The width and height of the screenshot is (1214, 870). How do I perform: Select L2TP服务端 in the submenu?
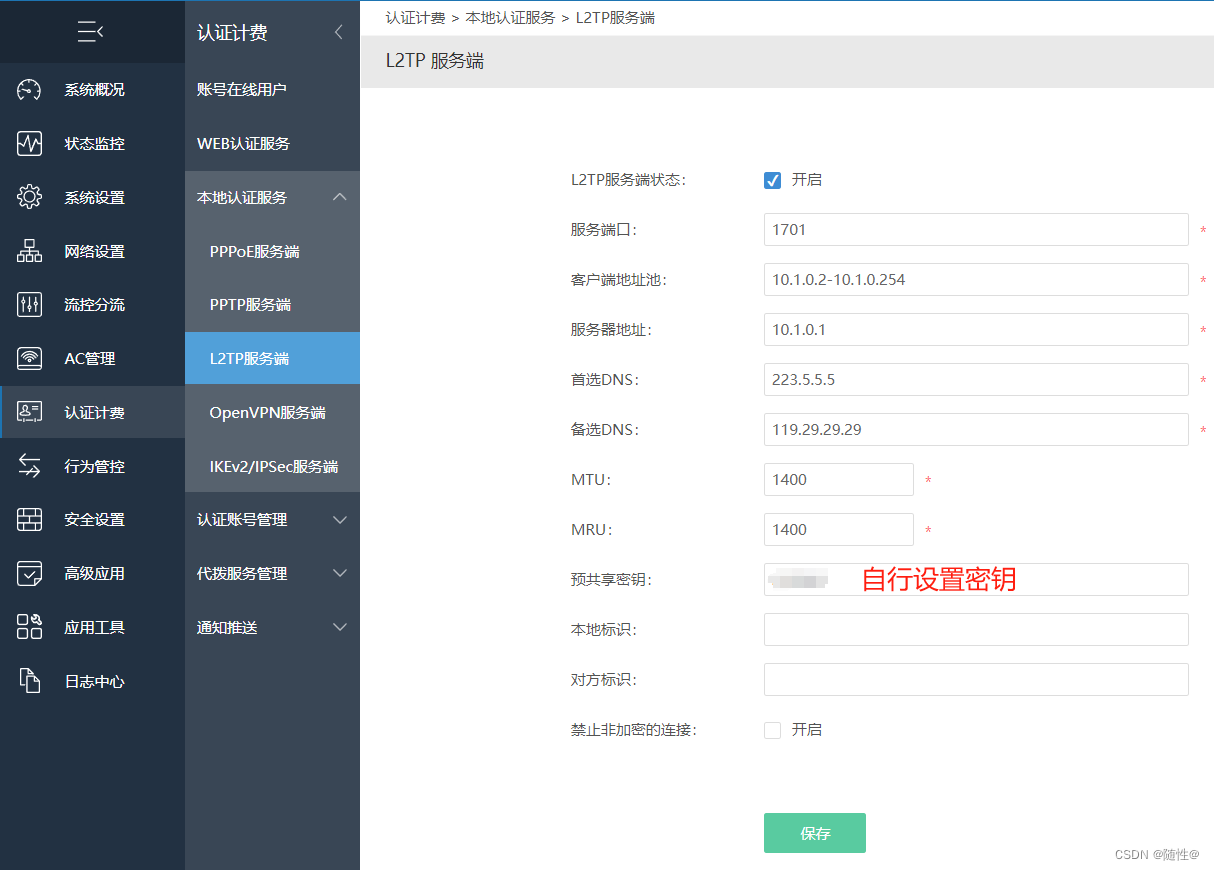272,358
